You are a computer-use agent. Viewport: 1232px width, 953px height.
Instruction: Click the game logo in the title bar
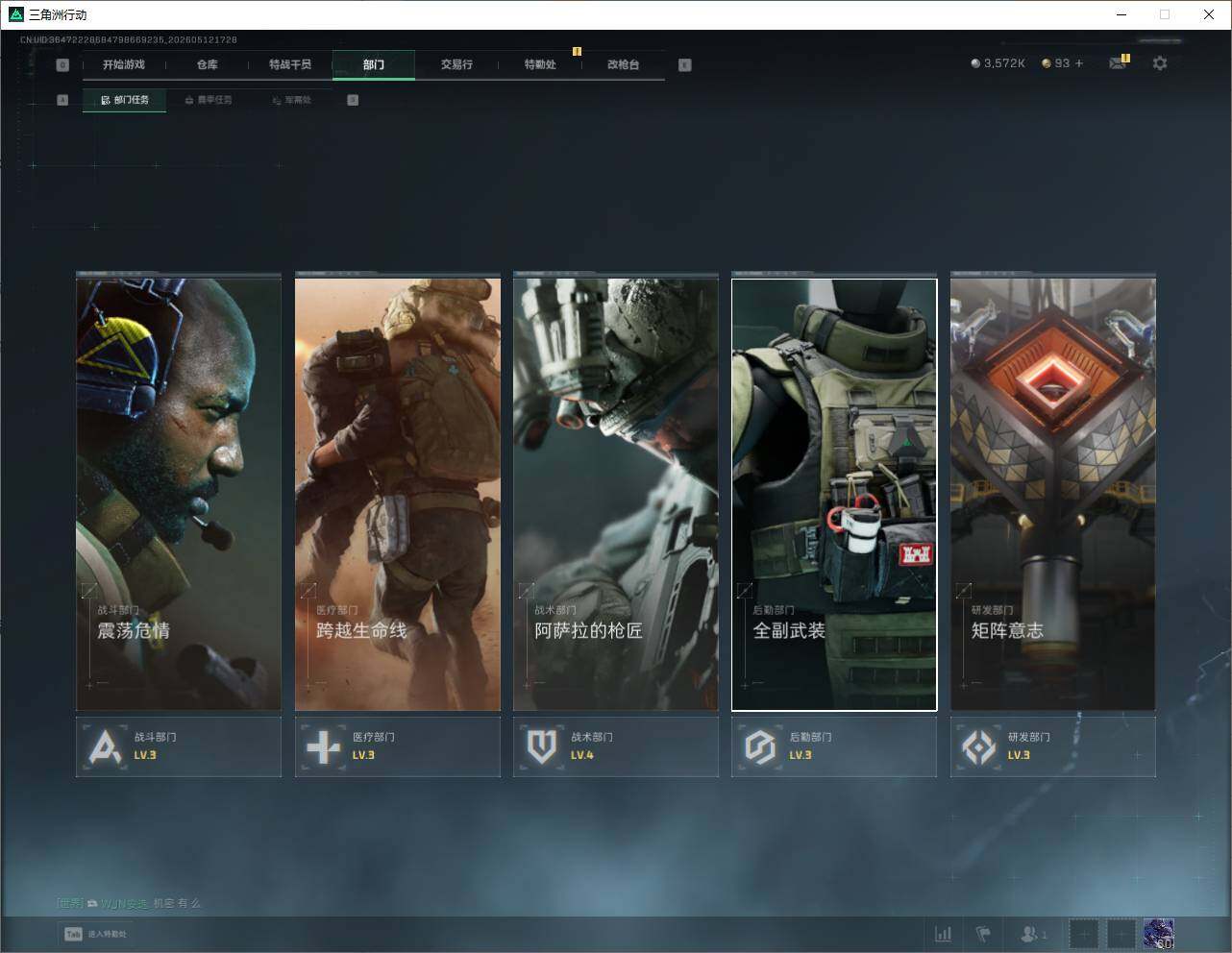pyautogui.click(x=15, y=14)
